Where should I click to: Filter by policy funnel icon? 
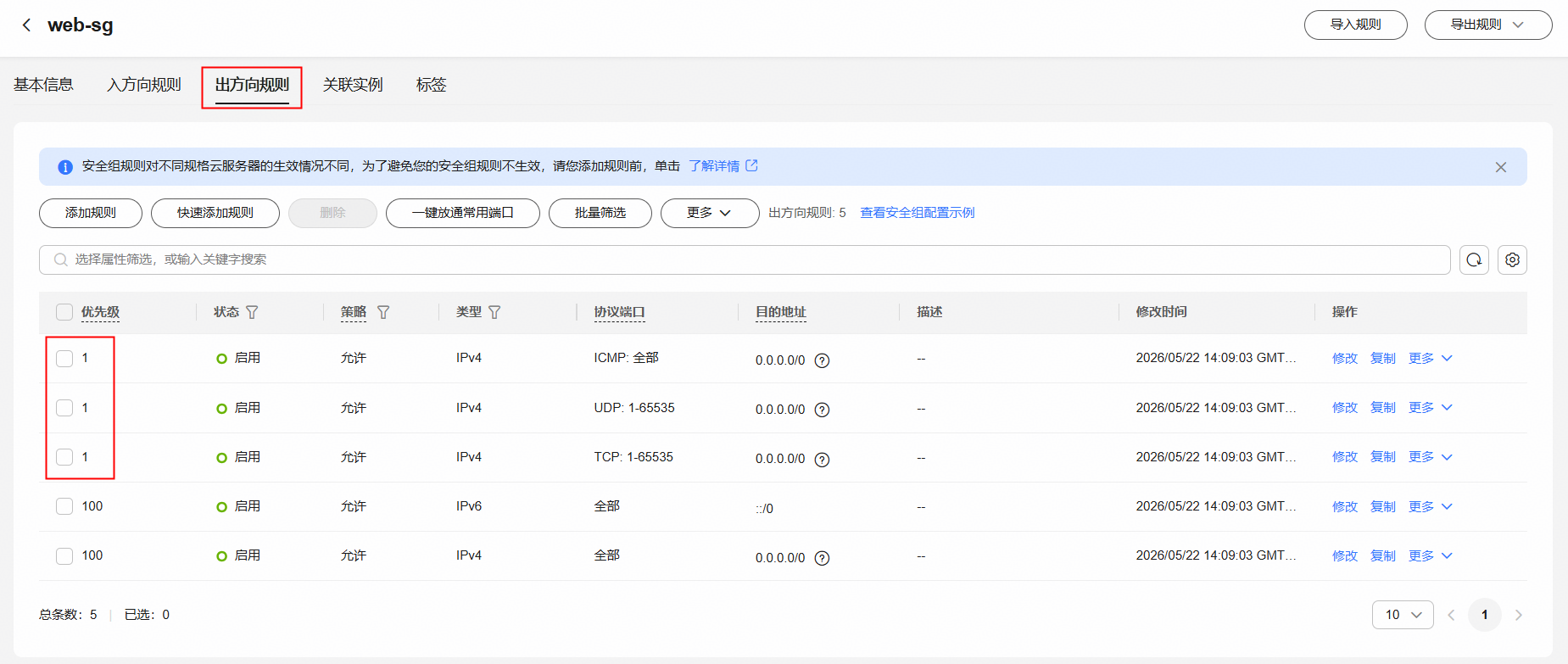pyautogui.click(x=383, y=312)
